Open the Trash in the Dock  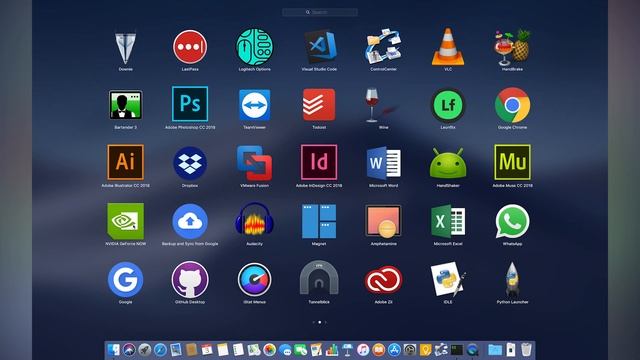(x=526, y=350)
